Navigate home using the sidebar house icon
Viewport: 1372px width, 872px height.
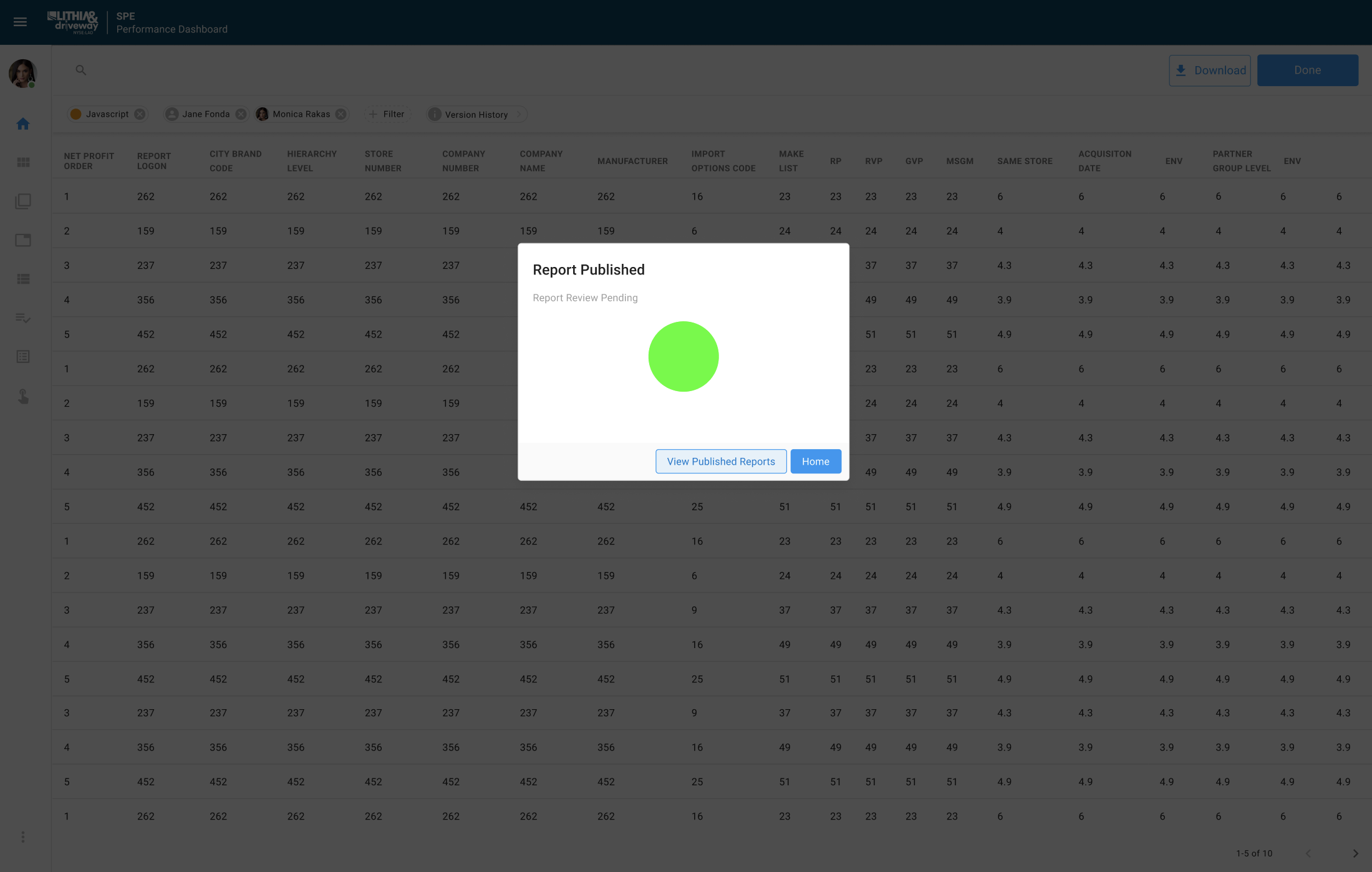22,124
